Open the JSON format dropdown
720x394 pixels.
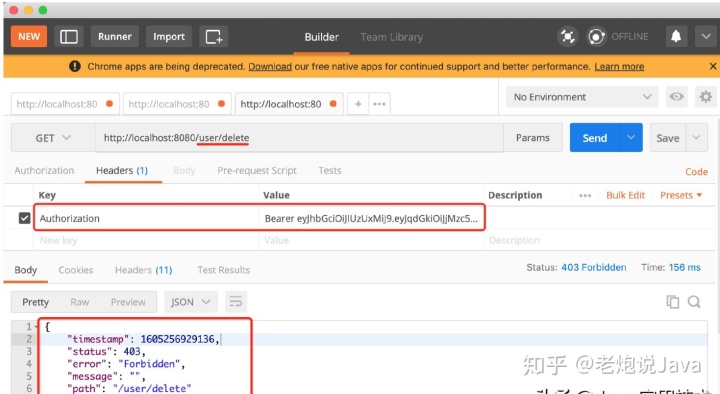click(x=191, y=302)
